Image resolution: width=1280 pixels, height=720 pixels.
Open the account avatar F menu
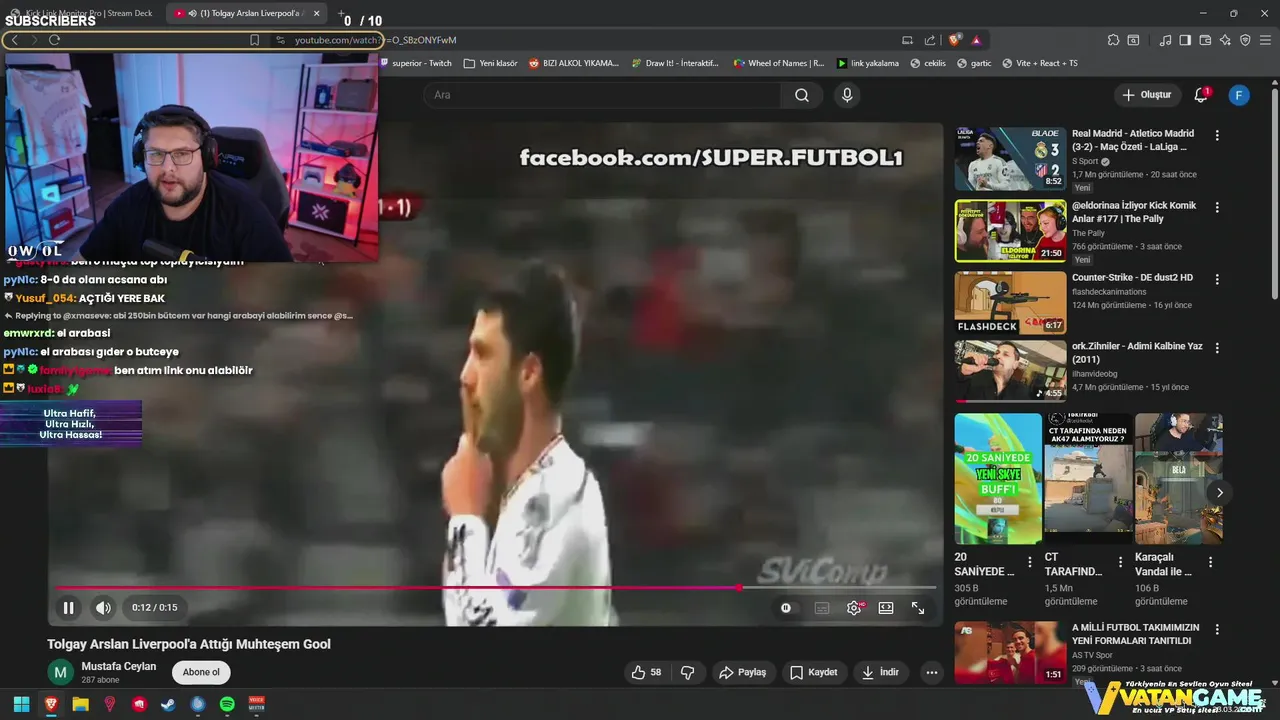click(x=1239, y=95)
